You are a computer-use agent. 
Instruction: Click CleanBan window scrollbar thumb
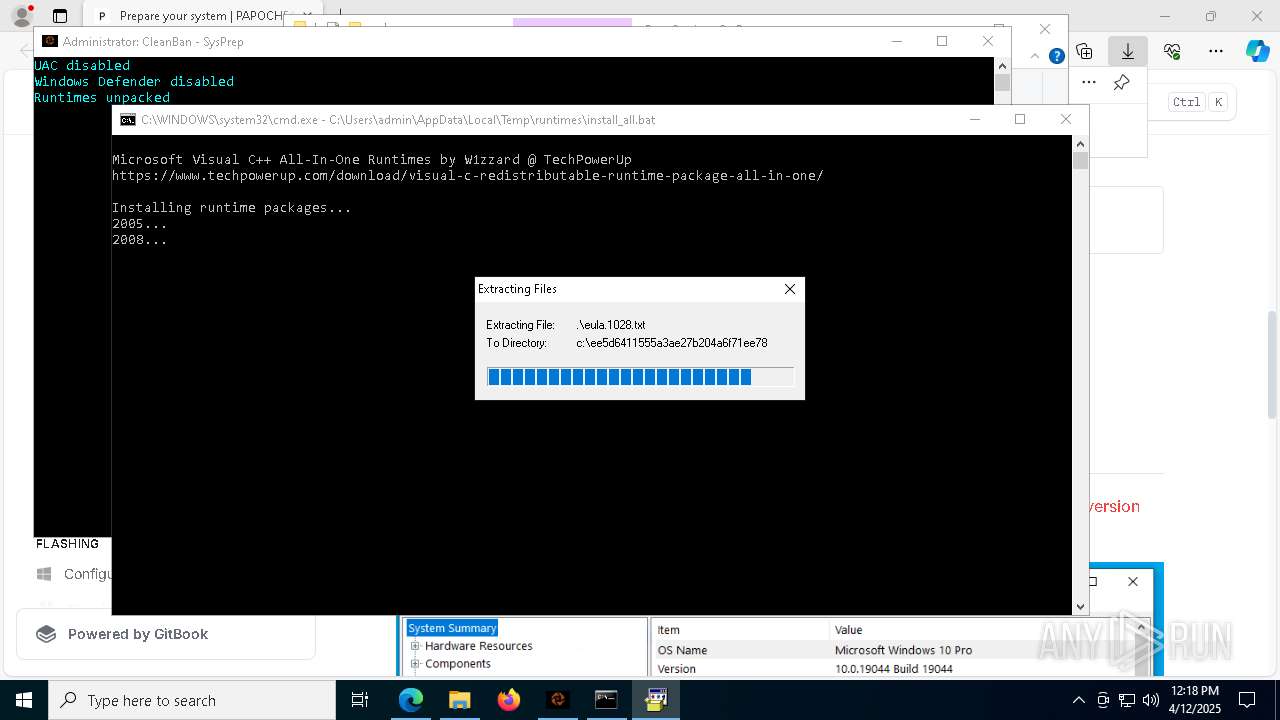pos(1003,83)
